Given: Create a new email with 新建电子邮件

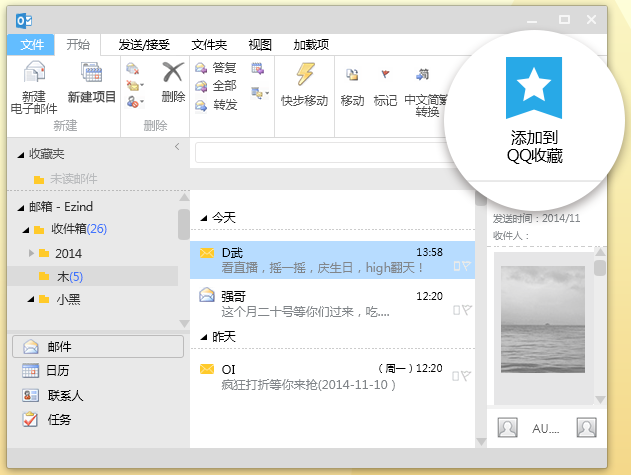Looking at the screenshot, I should click(x=34, y=87).
